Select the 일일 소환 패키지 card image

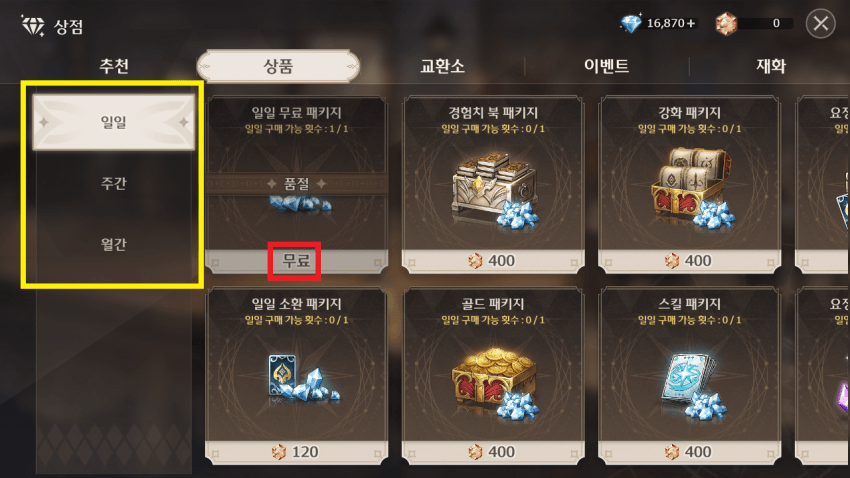pos(302,378)
